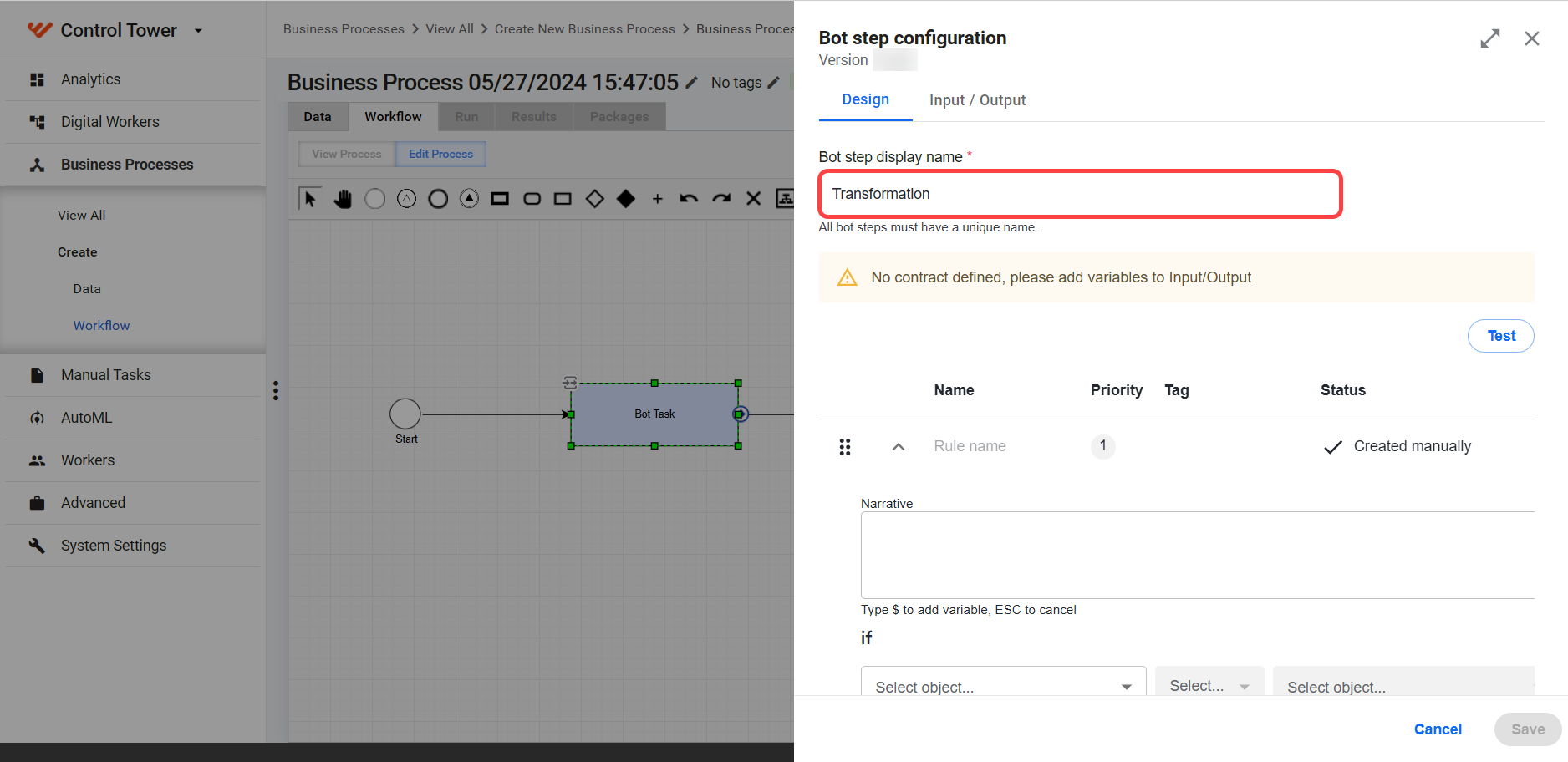Switch to the Input / Output tab
Viewport: 1568px width, 762px height.
[977, 100]
